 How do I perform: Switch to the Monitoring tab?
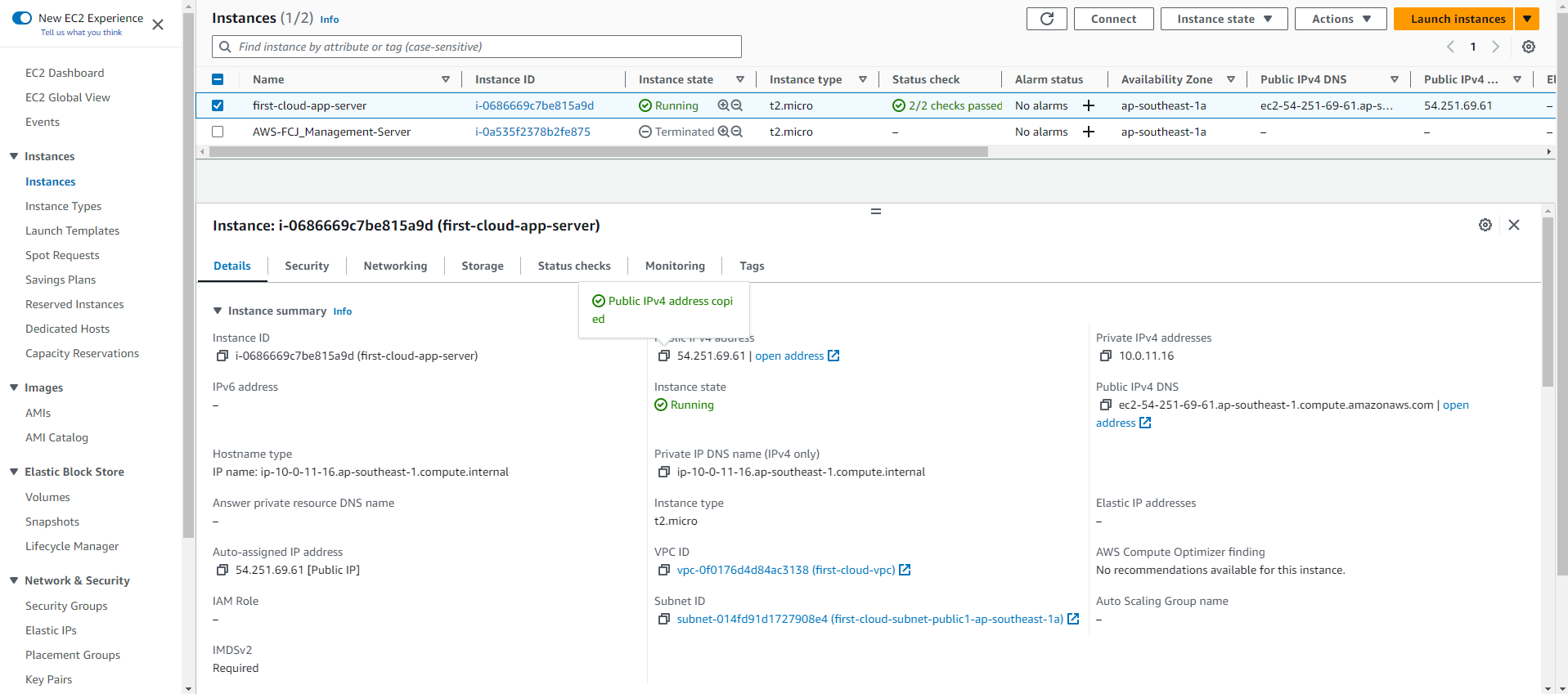click(675, 266)
